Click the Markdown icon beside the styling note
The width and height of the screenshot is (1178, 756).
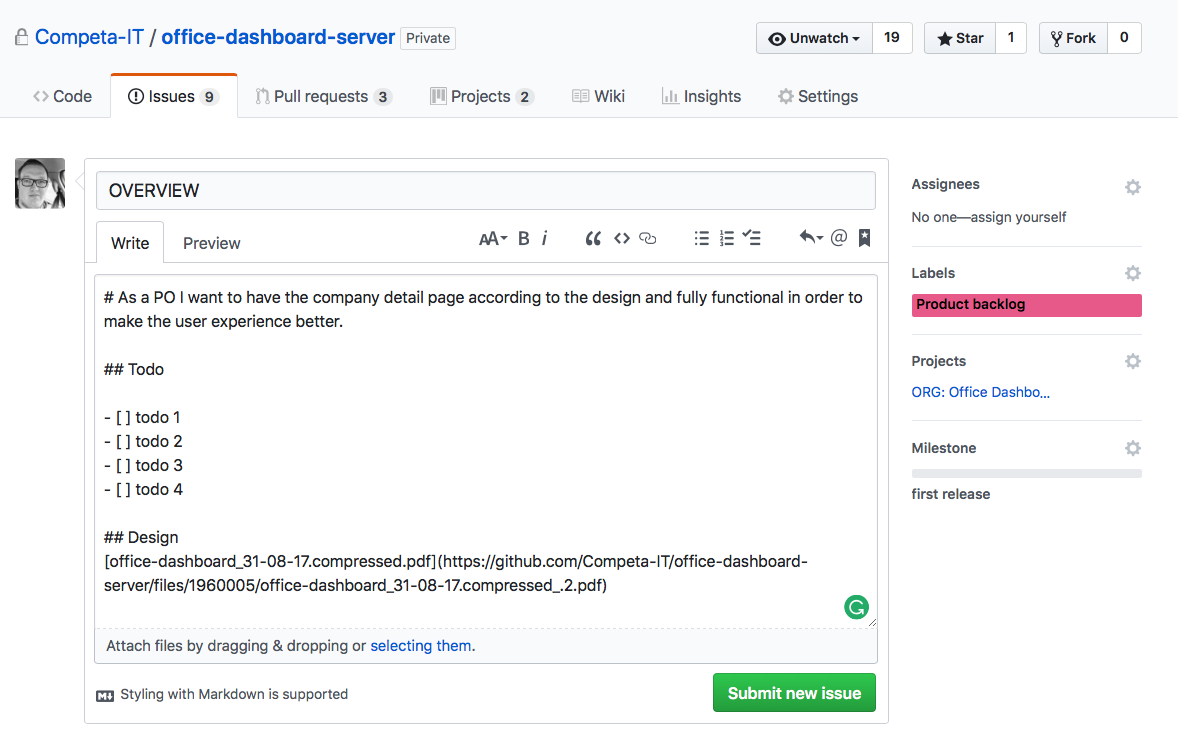(105, 695)
